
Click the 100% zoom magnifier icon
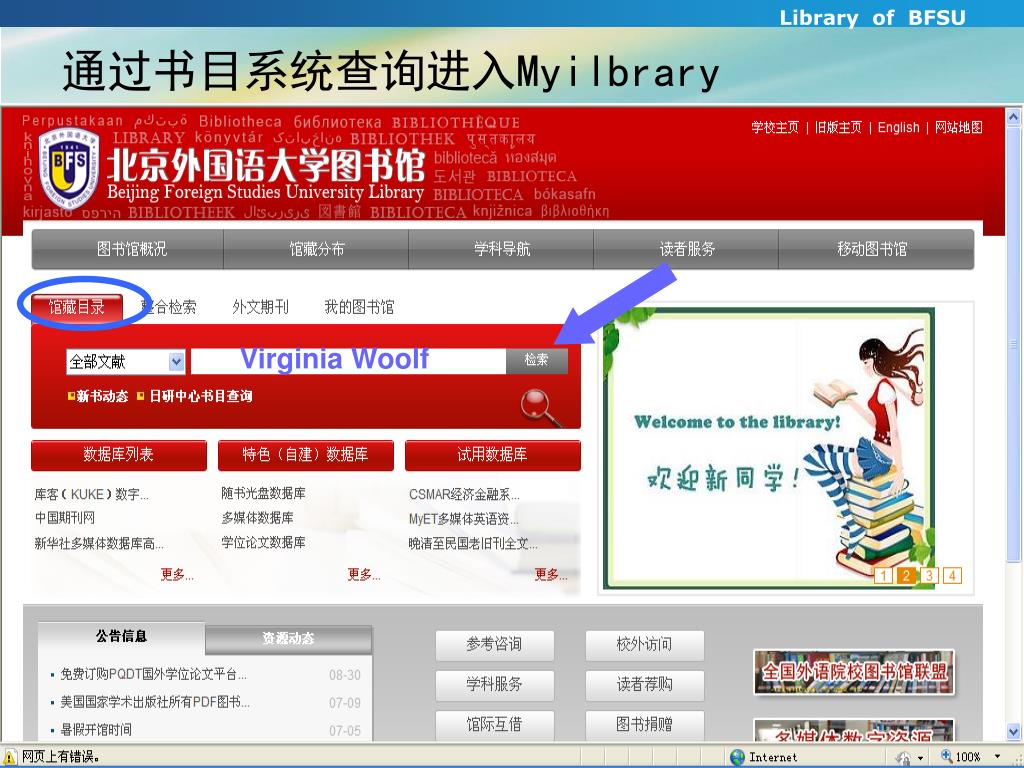coord(946,756)
